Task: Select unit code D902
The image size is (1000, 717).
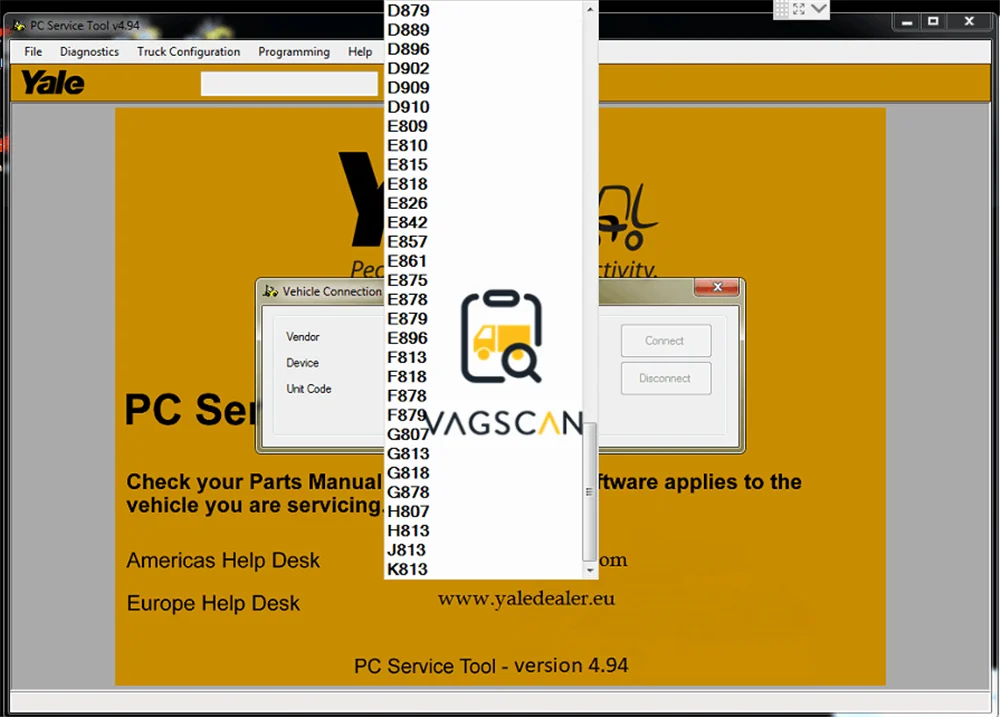Action: tap(483, 68)
